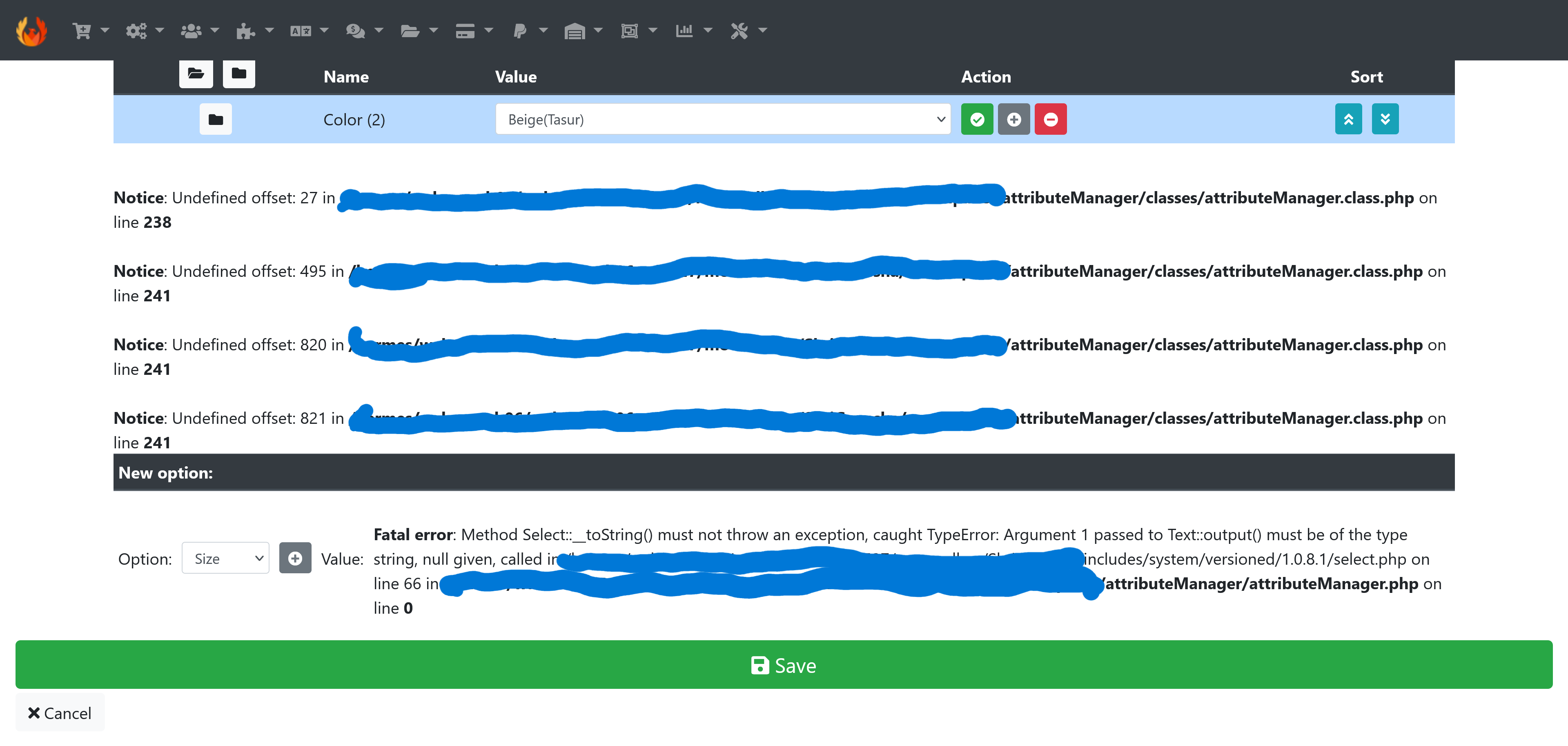The image size is (1568, 746).
Task: Open the warehouse menu icon
Action: 575,31
